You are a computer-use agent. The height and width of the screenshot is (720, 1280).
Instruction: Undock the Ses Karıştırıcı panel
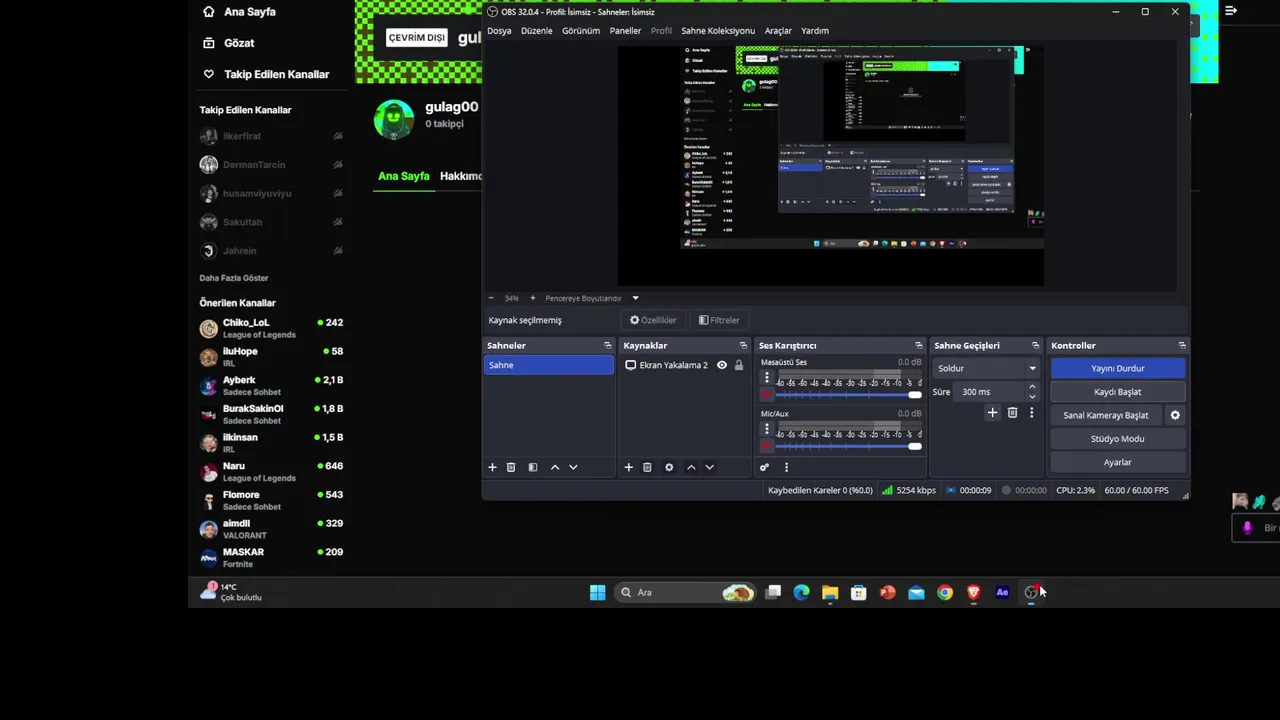(918, 345)
